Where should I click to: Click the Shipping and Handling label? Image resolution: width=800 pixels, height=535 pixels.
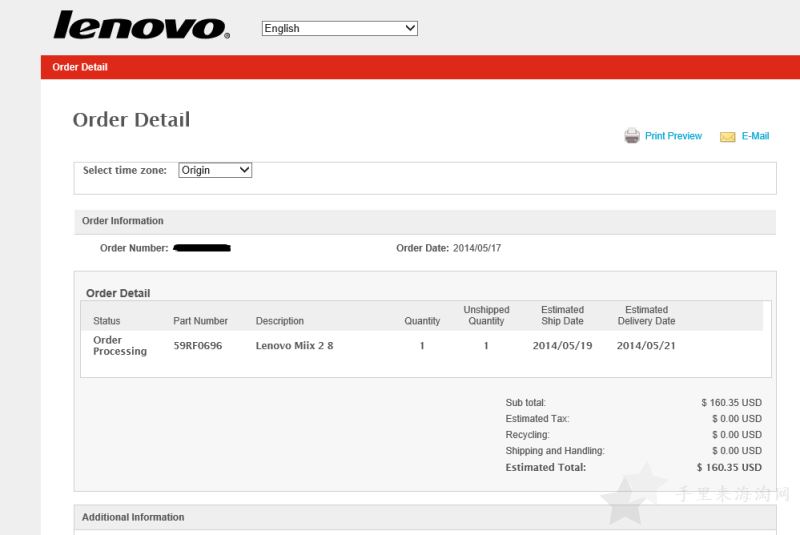(x=555, y=451)
